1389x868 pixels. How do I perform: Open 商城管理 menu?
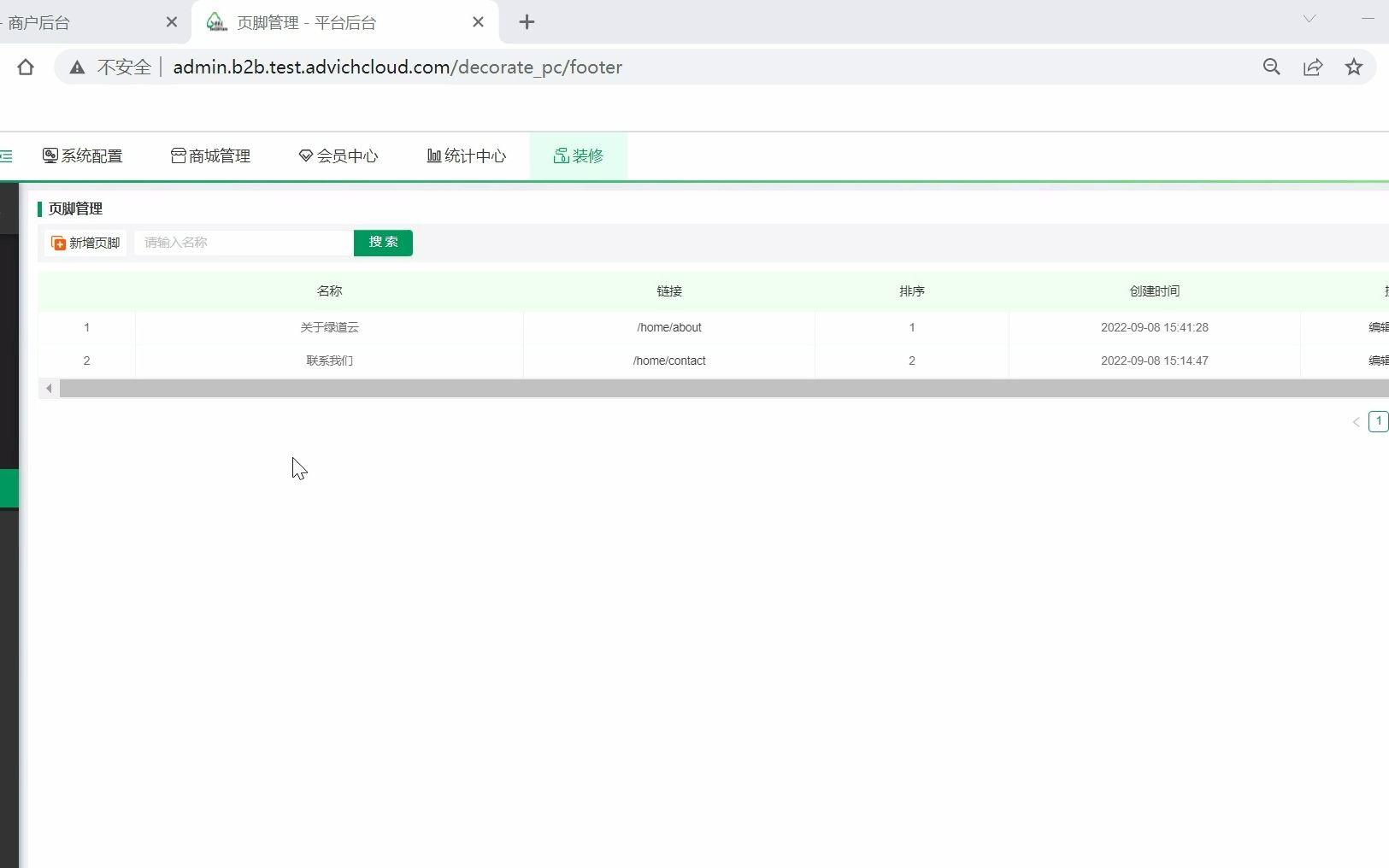tap(210, 155)
